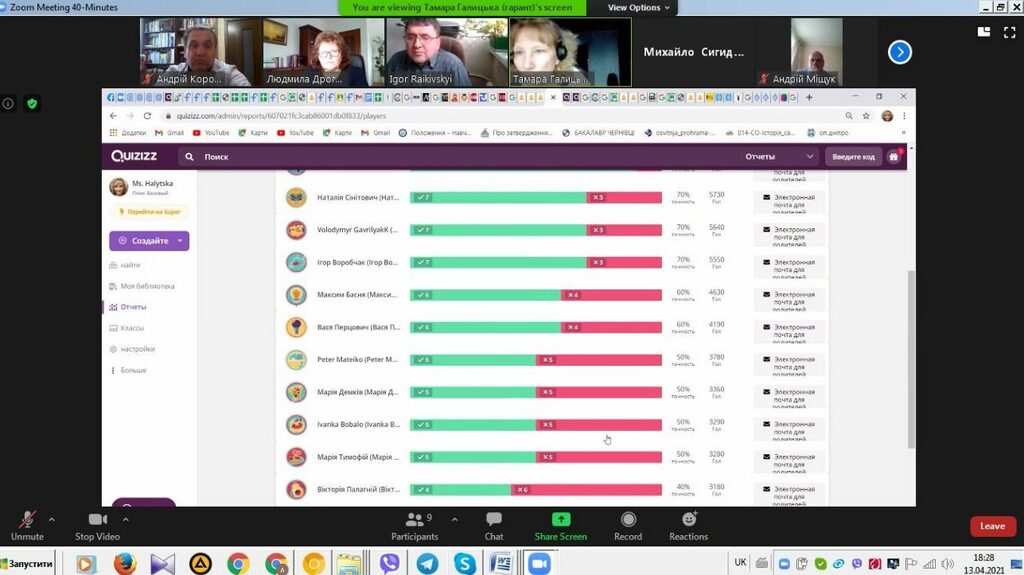1024x575 pixels.
Task: Show next video participants with blue arrow
Action: pyautogui.click(x=900, y=52)
